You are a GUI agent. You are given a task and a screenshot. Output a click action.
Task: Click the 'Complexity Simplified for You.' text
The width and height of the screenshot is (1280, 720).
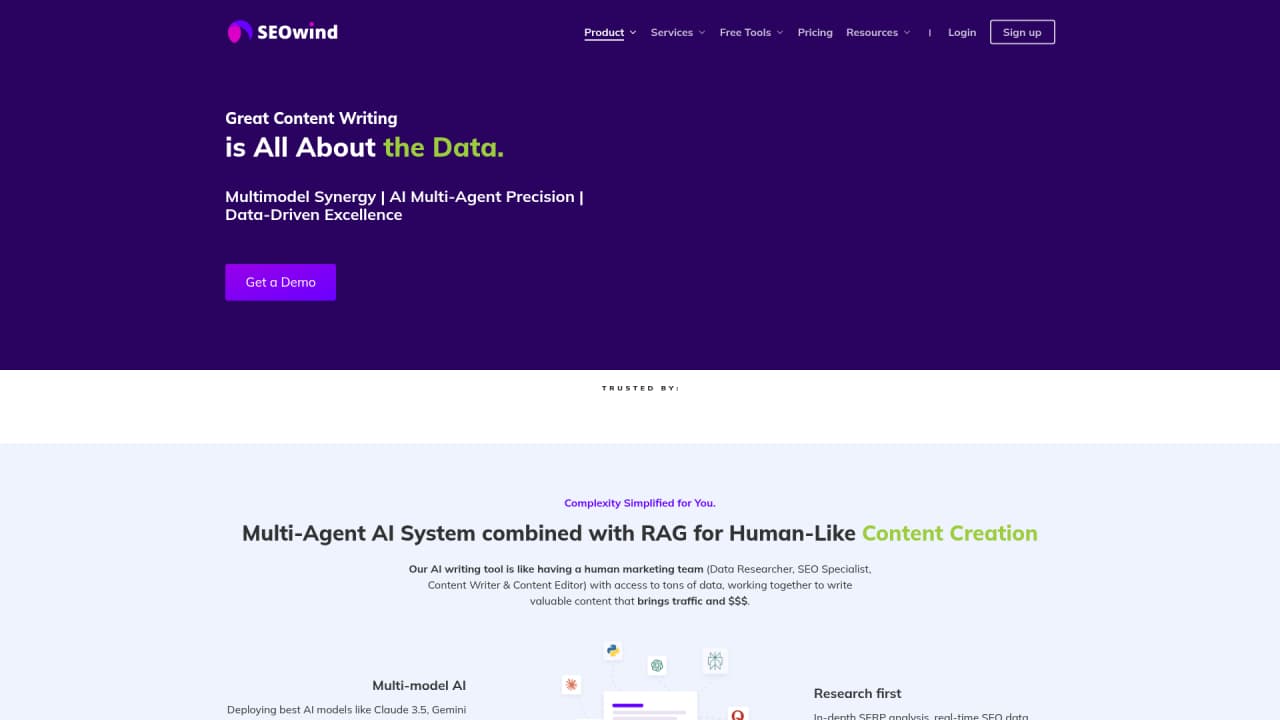pyautogui.click(x=640, y=503)
